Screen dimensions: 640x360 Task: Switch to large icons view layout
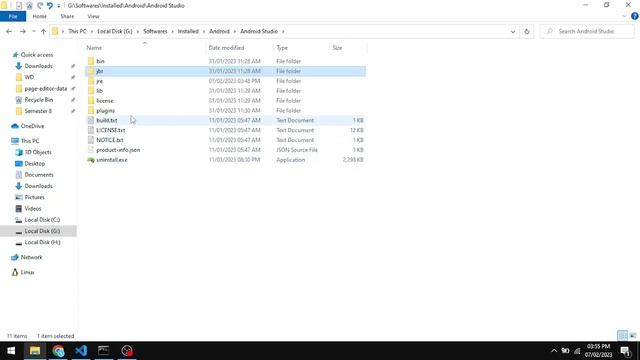[x=633, y=336]
